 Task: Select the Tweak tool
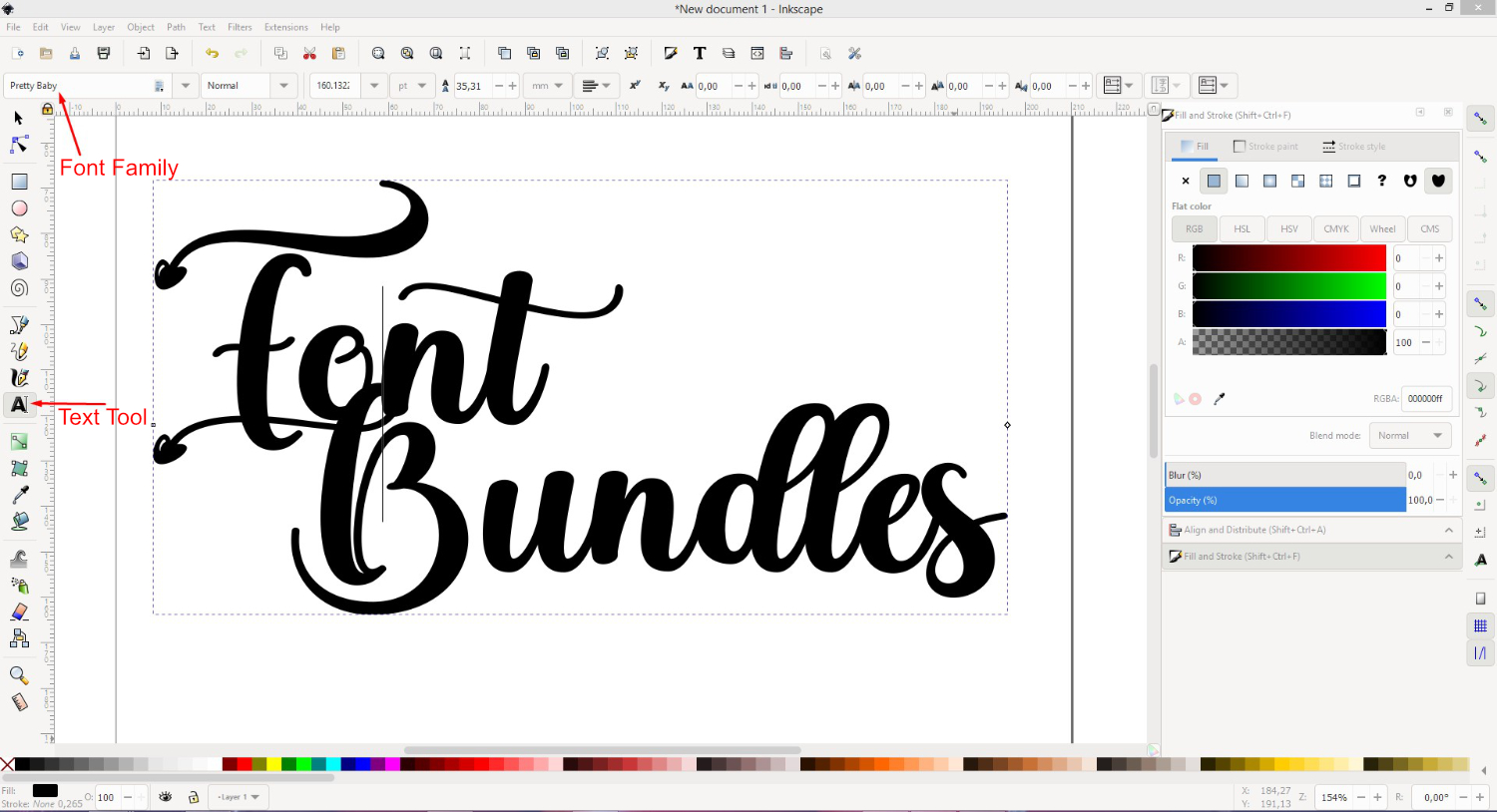[19, 559]
